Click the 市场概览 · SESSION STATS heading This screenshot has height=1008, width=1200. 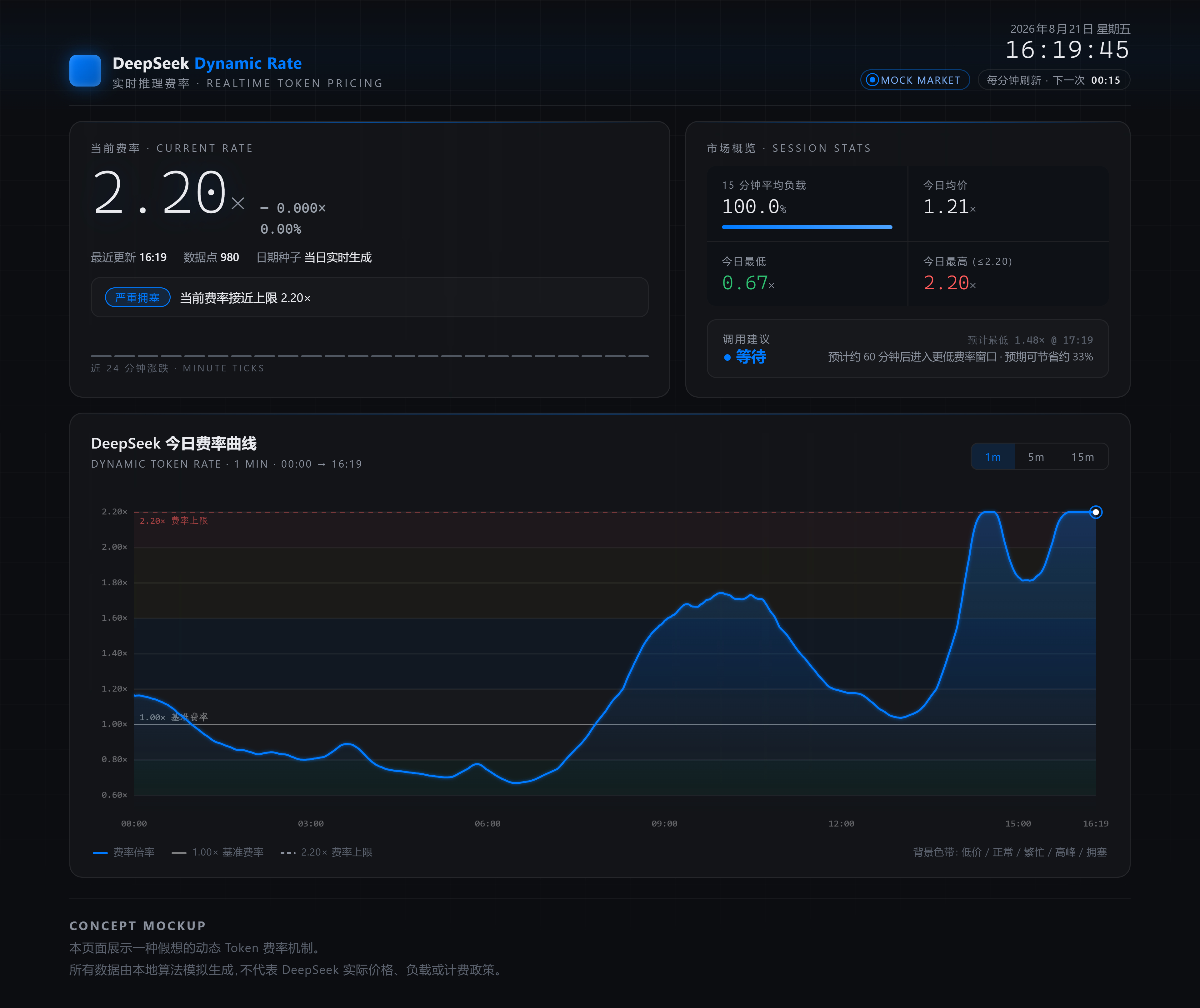tap(789, 149)
